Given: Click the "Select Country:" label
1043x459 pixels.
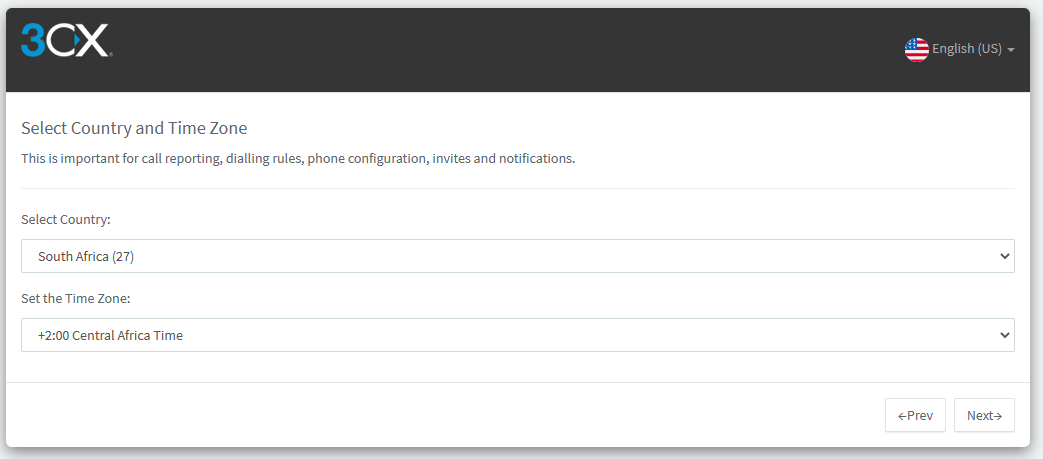Looking at the screenshot, I should click(x=66, y=220).
